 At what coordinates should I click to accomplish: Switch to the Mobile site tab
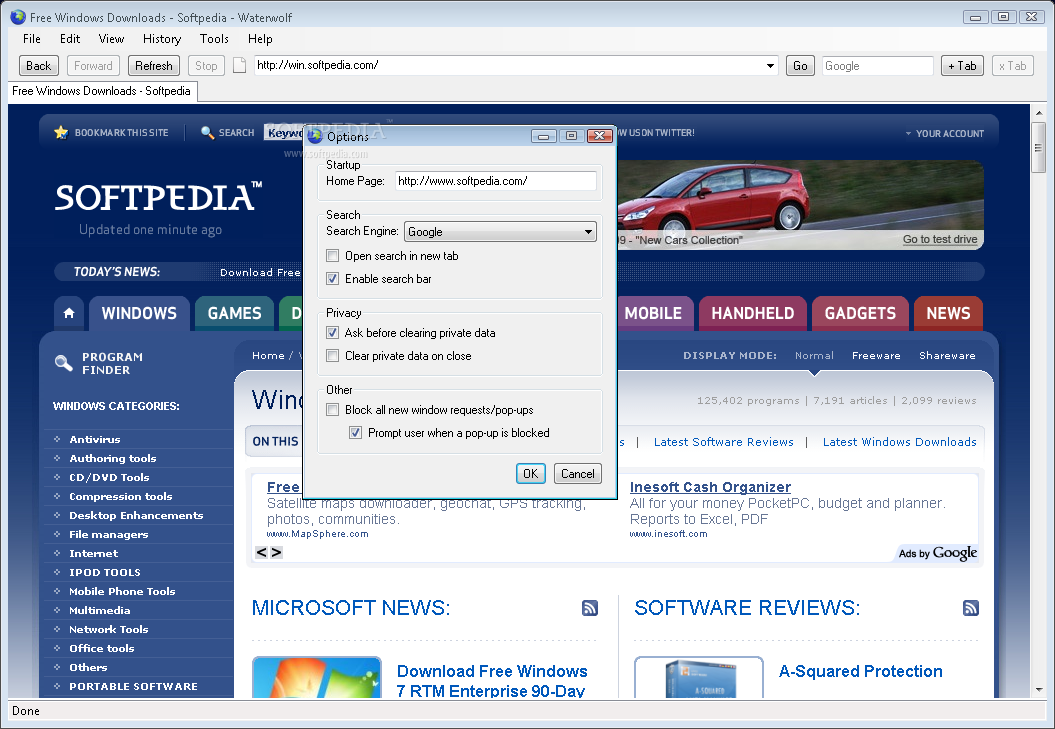[653, 313]
